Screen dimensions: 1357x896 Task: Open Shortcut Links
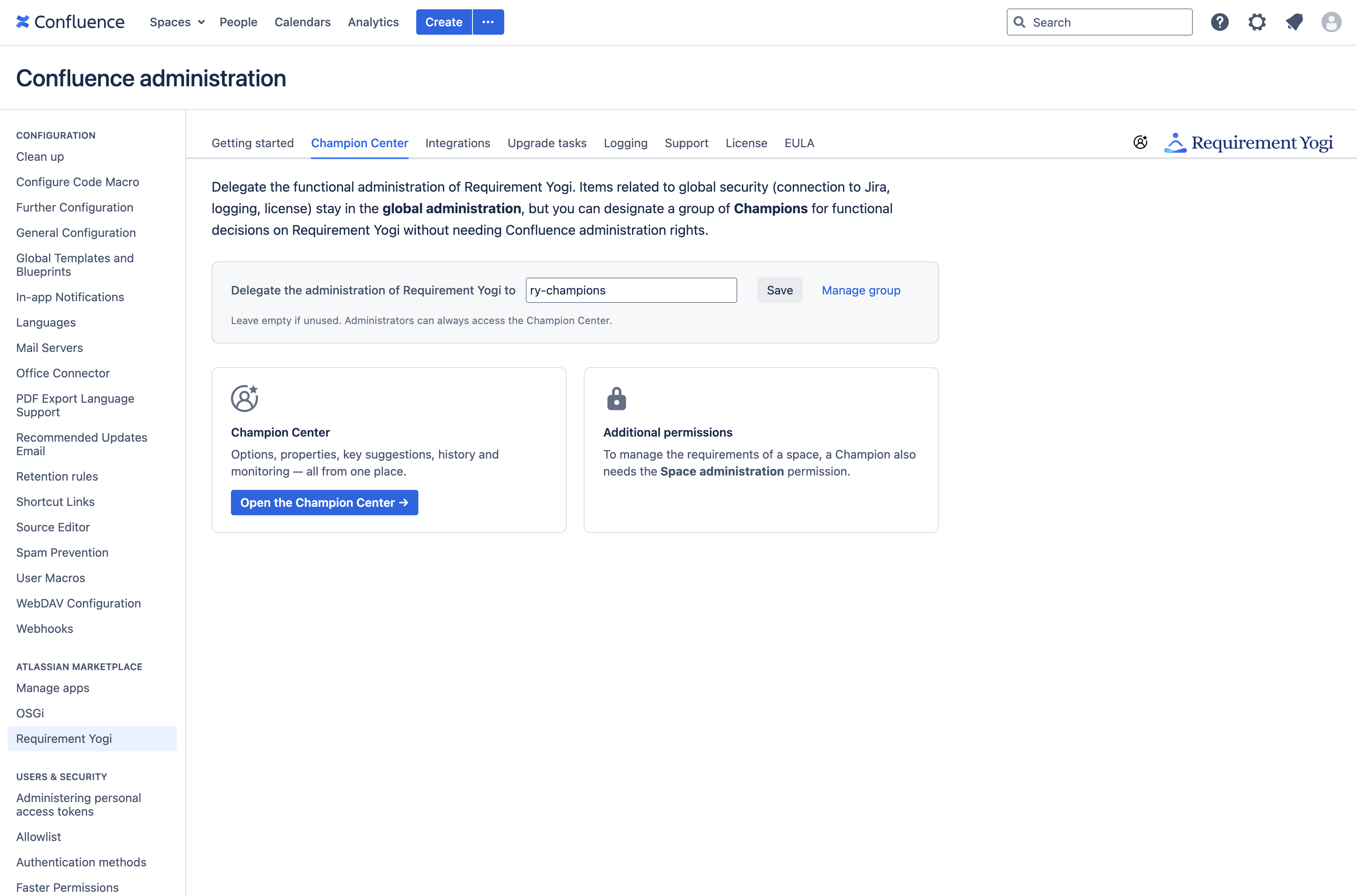[55, 502]
